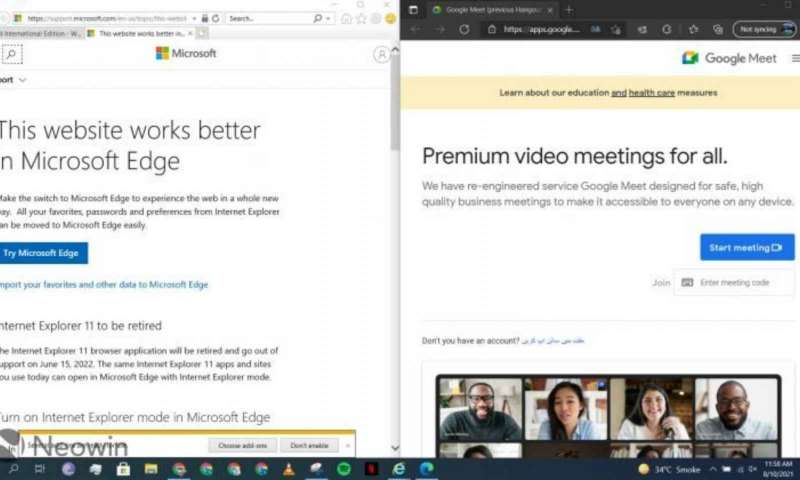Click the smiley feedback icon in Internet Explorer
Viewport: 800px width, 480px height.
(x=390, y=18)
